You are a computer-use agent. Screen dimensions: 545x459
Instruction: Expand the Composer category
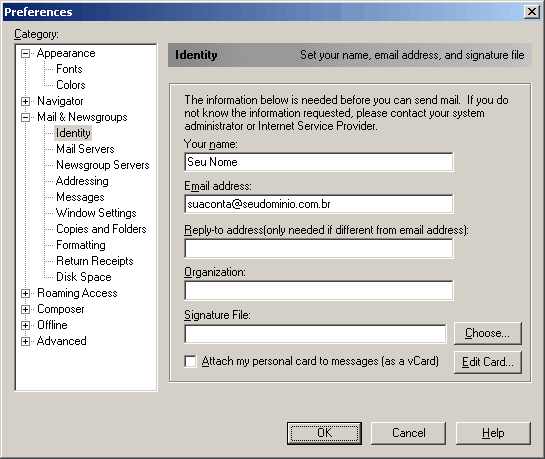(25, 309)
